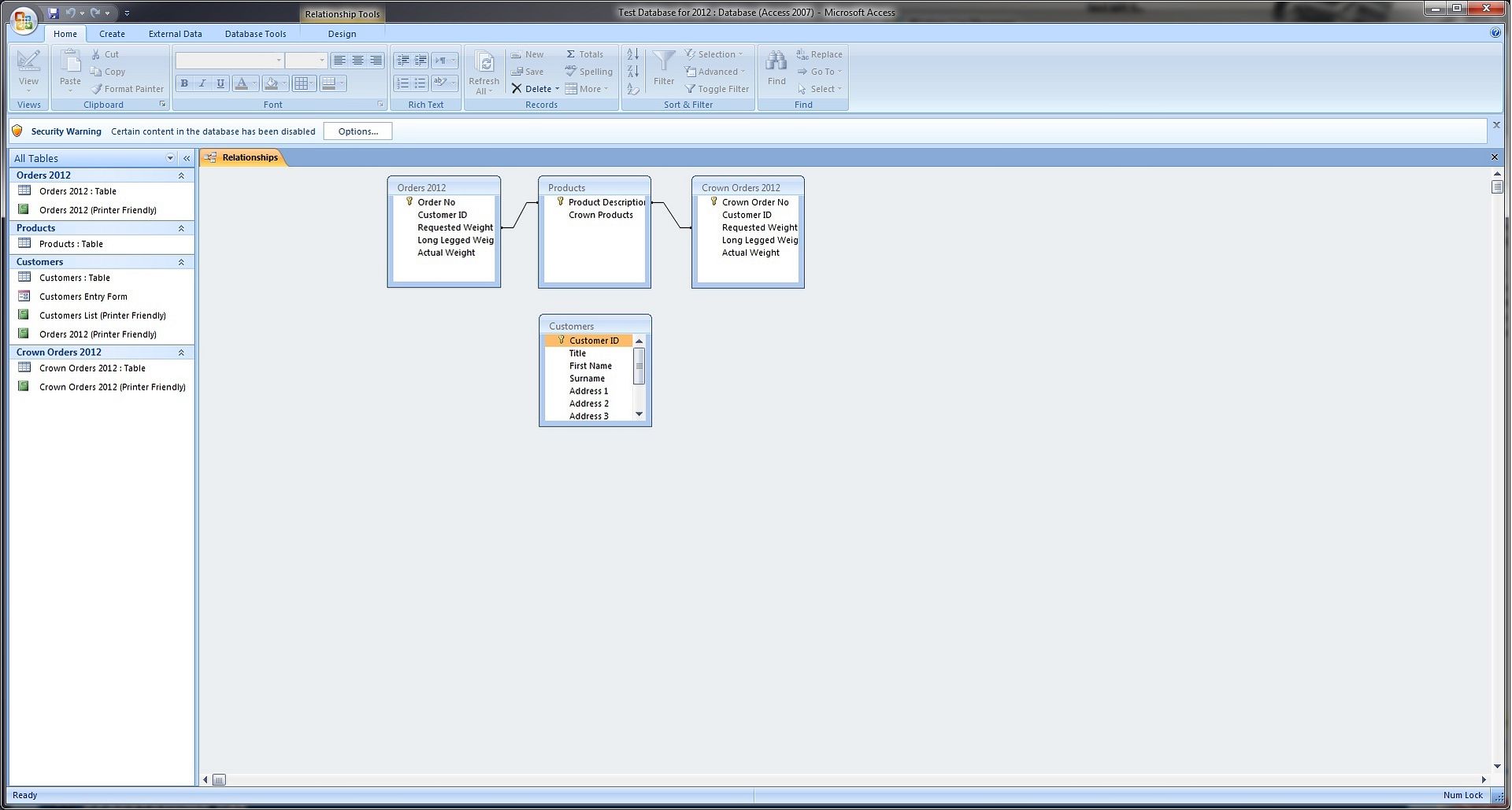Switch to the Database Tools tab
This screenshot has height=810, width=1512.
[255, 34]
